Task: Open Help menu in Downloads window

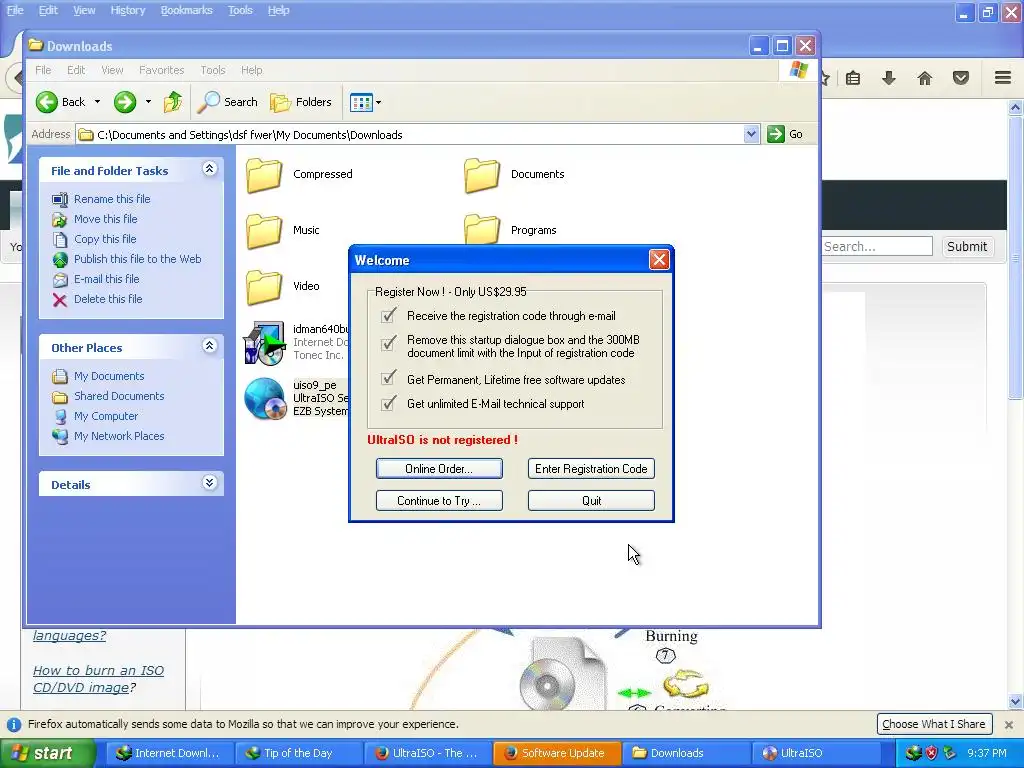Action: point(251,70)
